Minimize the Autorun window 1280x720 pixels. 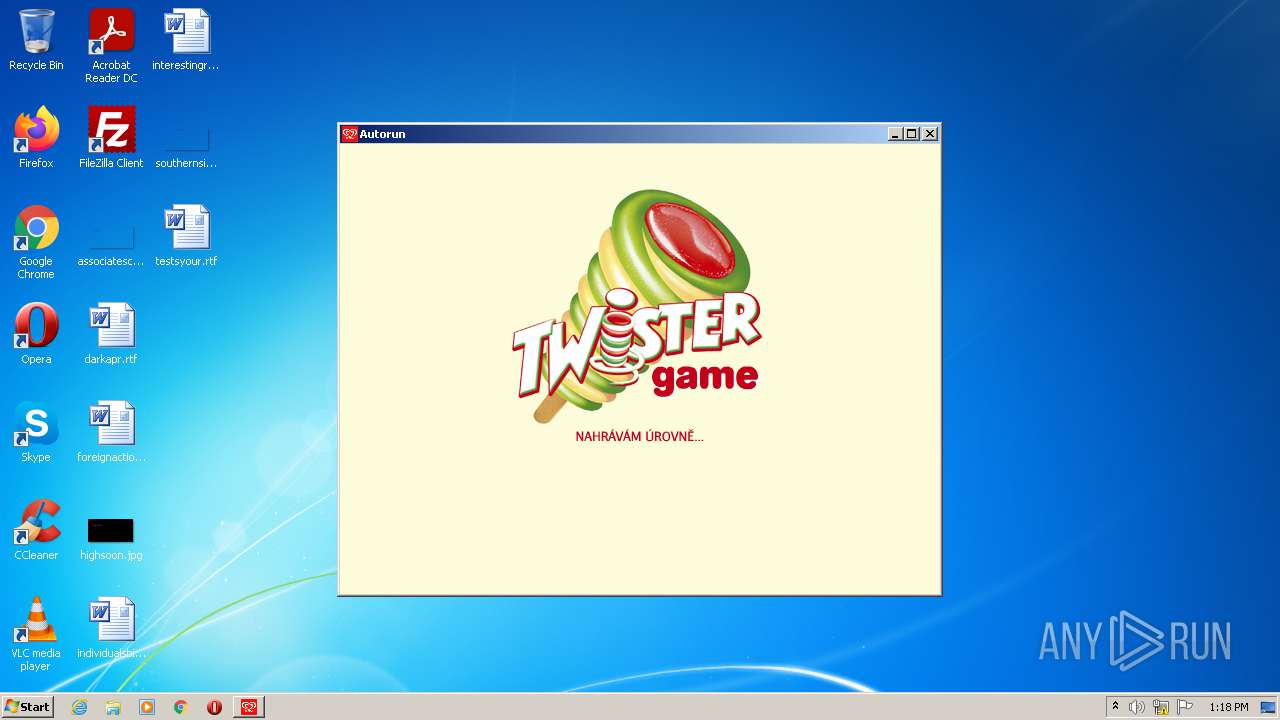click(895, 134)
